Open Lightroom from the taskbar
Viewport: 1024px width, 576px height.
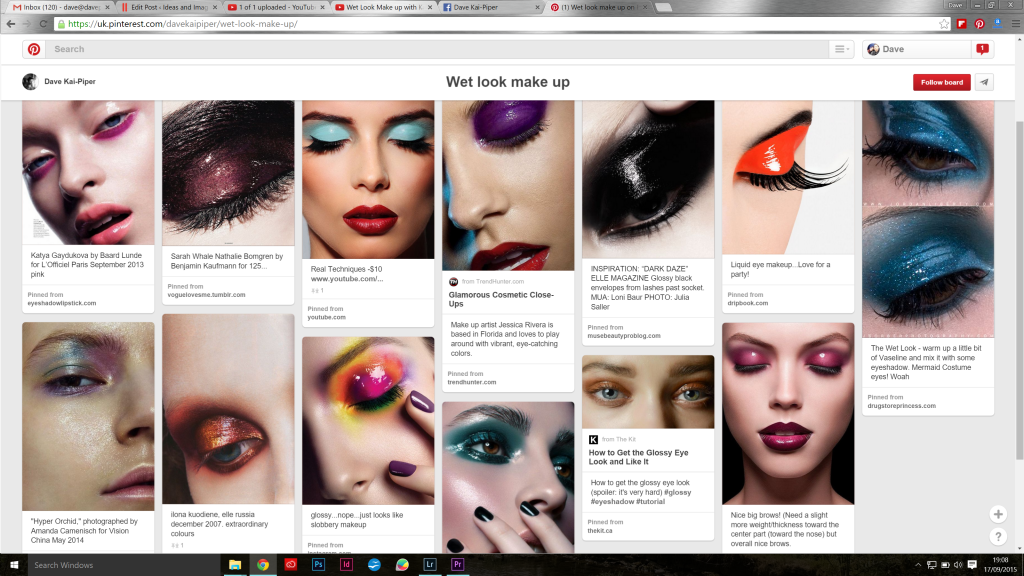430,565
